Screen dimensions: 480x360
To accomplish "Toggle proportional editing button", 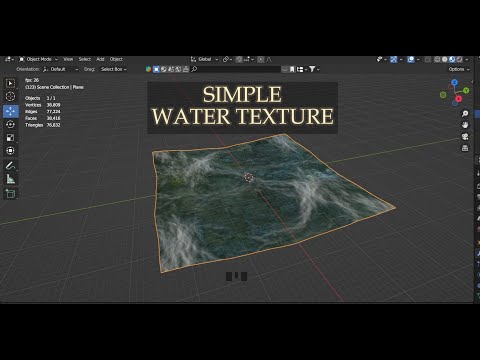I will point(261,59).
